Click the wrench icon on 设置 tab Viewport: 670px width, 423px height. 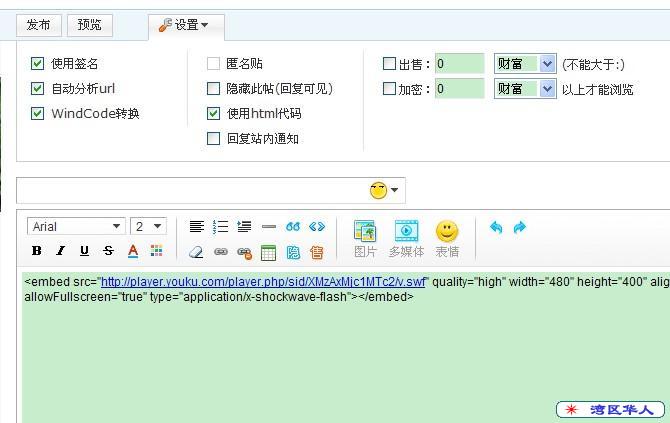click(x=165, y=25)
